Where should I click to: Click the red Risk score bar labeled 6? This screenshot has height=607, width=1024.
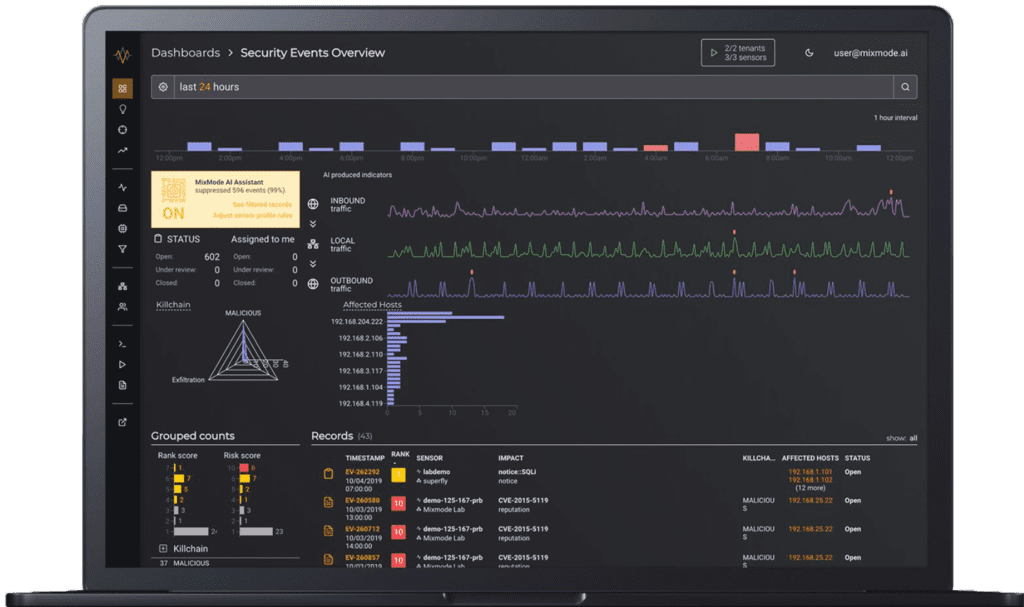[244, 468]
